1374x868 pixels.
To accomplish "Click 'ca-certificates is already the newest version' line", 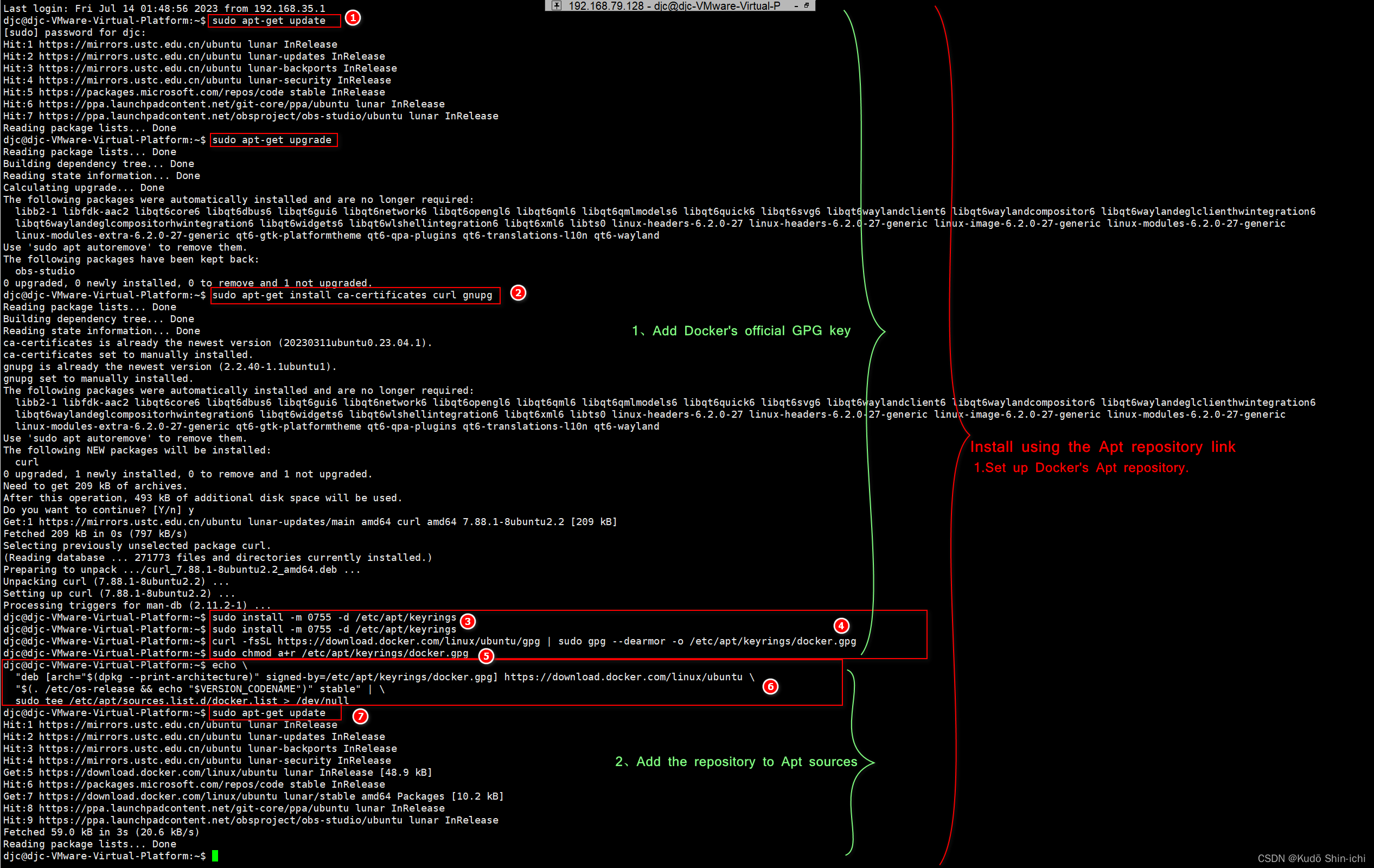I will click(218, 343).
